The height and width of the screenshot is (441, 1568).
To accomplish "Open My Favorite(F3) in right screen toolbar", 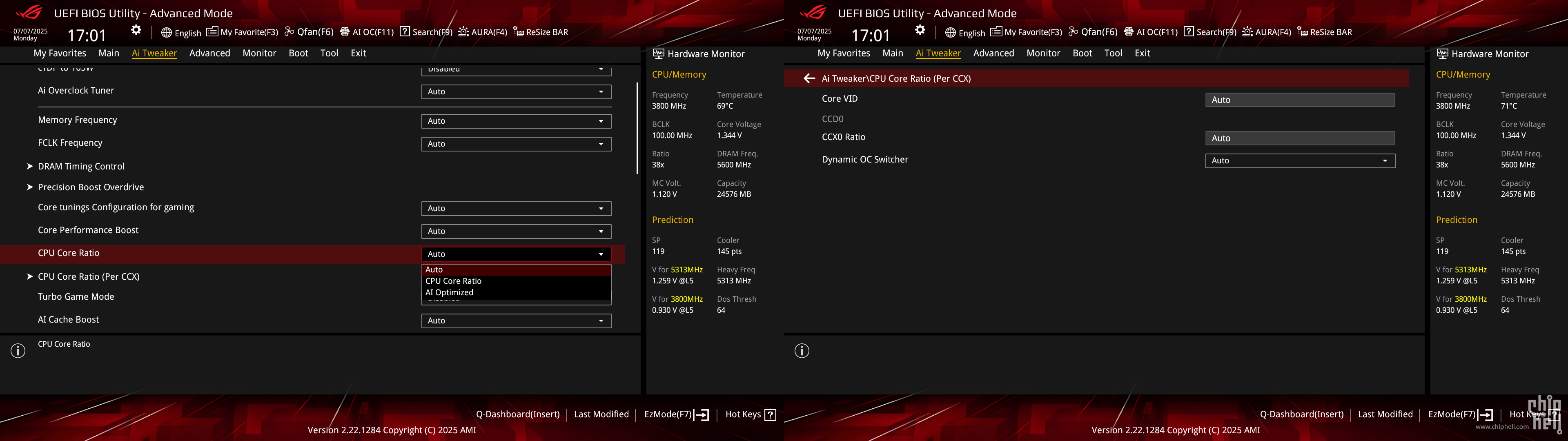I will (x=1026, y=32).
